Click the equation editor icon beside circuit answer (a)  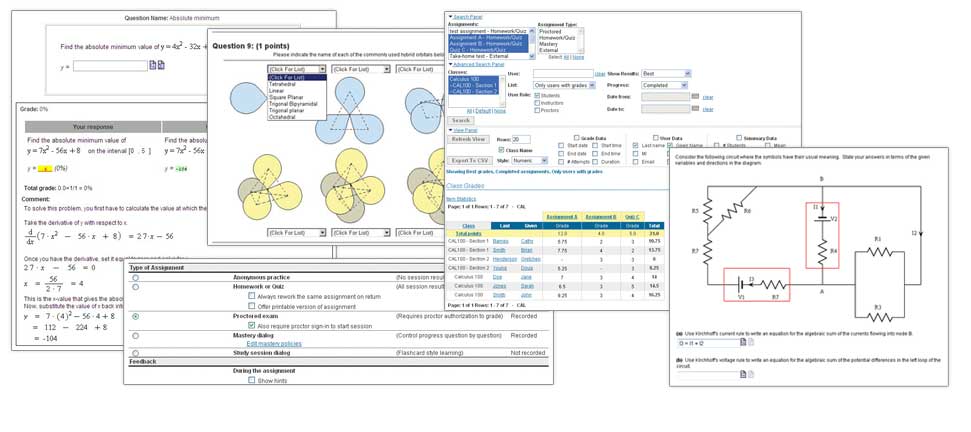[743, 342]
